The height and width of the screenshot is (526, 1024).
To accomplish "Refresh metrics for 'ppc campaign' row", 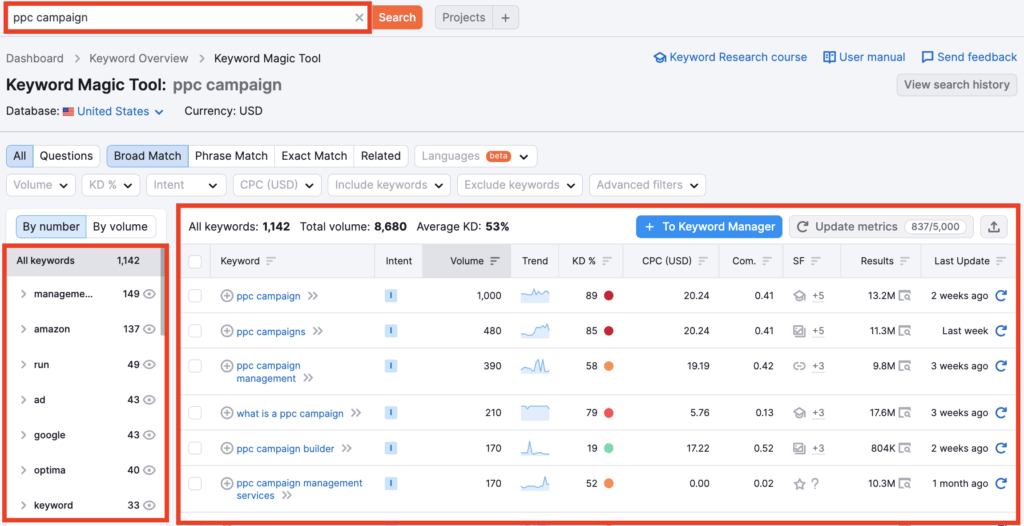I will [x=1000, y=296].
